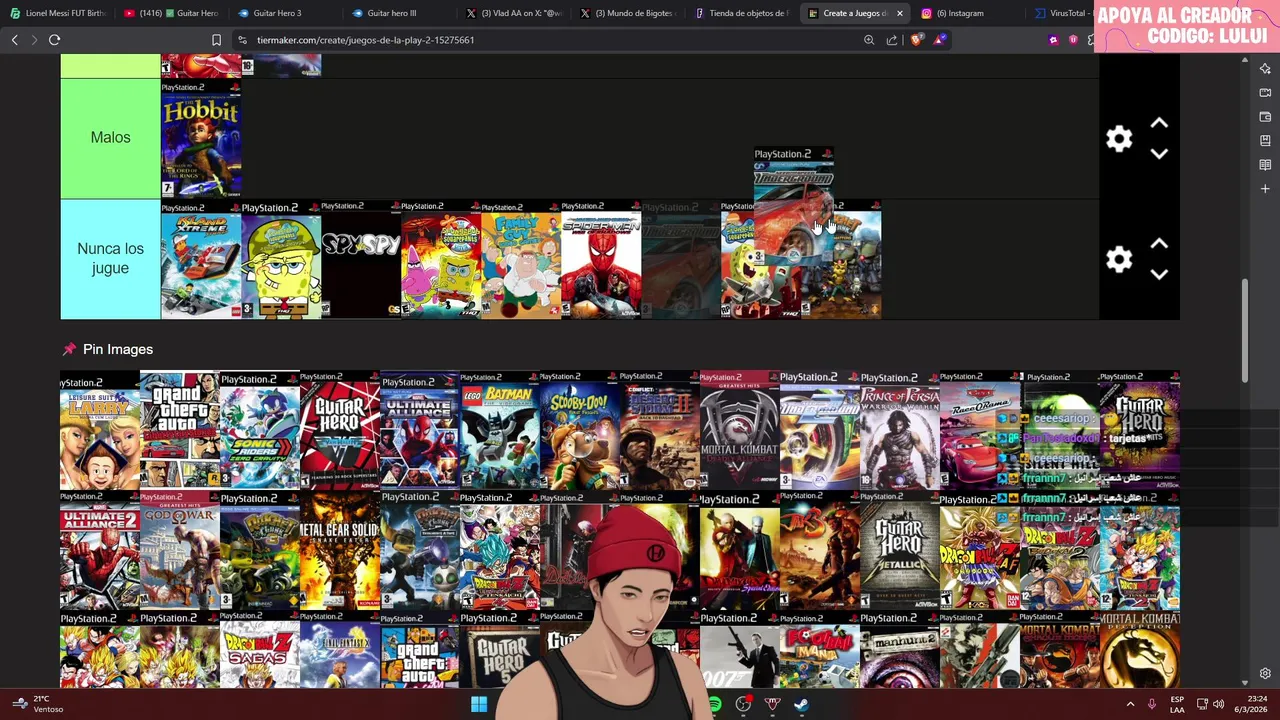Screen dimensions: 1280x720
Task: Pick the Manhunt 2 cover
Action: (x=900, y=650)
